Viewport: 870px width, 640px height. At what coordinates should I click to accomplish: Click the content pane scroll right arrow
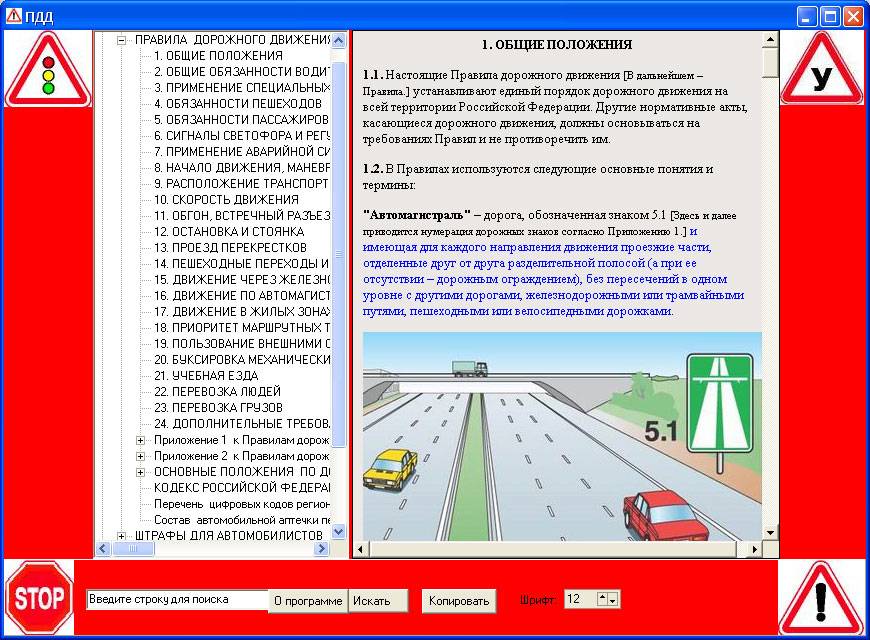pyautogui.click(x=755, y=550)
